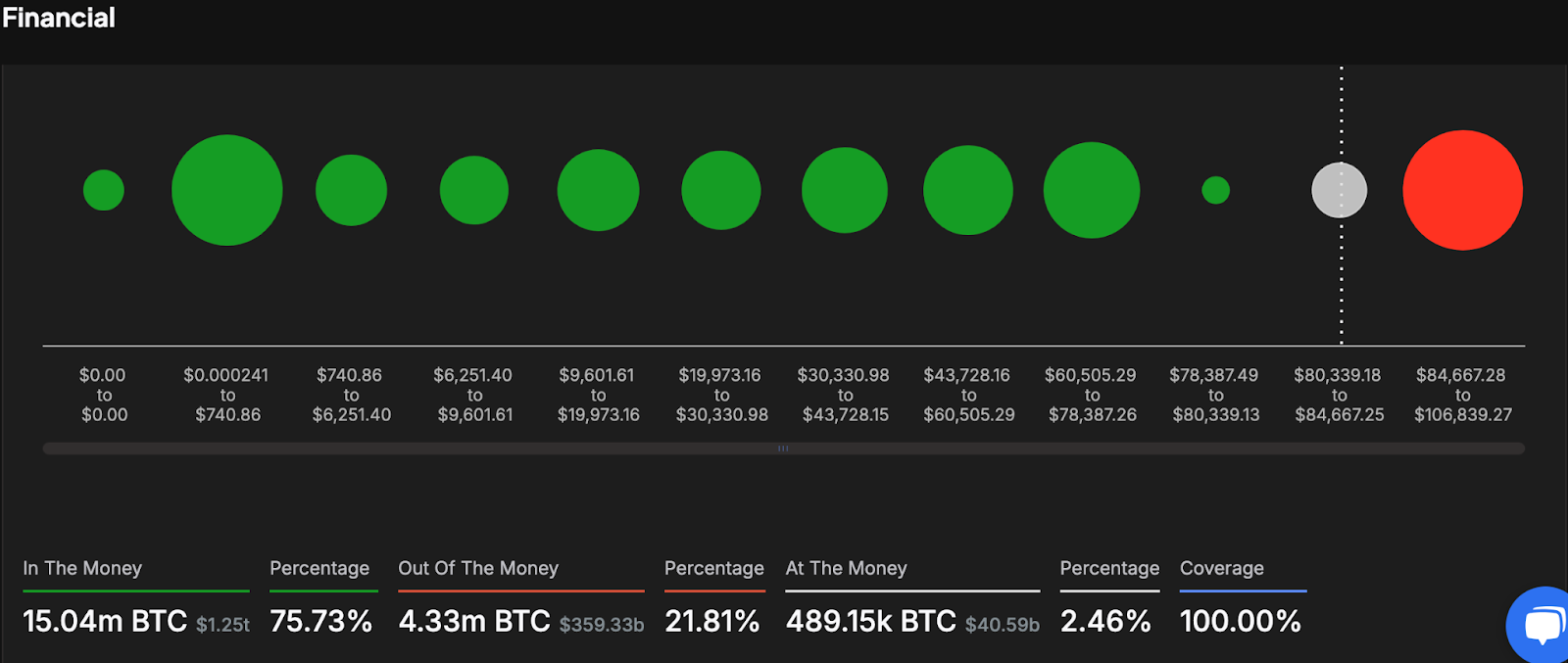1568x663 pixels.
Task: Click the $1.25t in-the-money dollar amount
Action: pos(222,625)
